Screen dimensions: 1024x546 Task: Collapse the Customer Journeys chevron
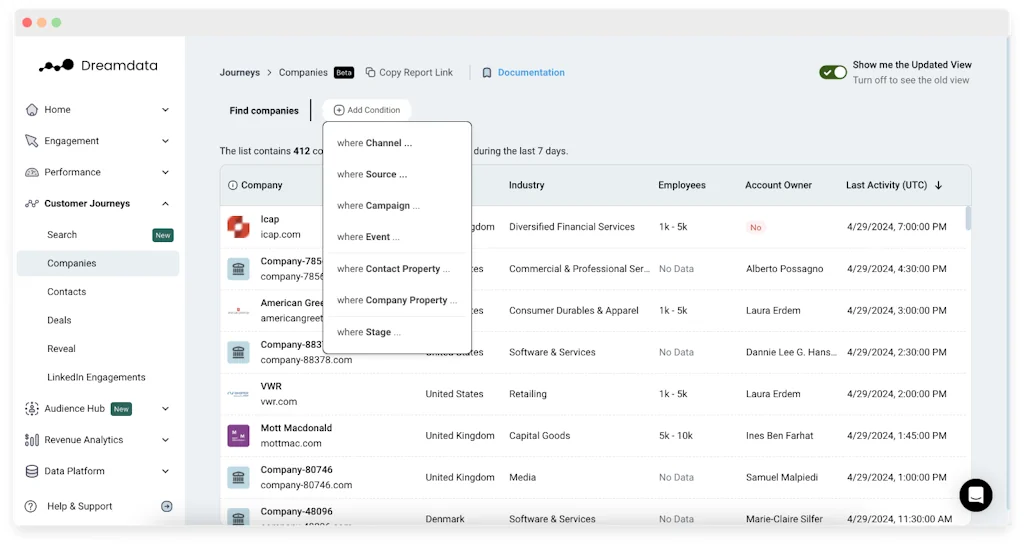click(165, 204)
